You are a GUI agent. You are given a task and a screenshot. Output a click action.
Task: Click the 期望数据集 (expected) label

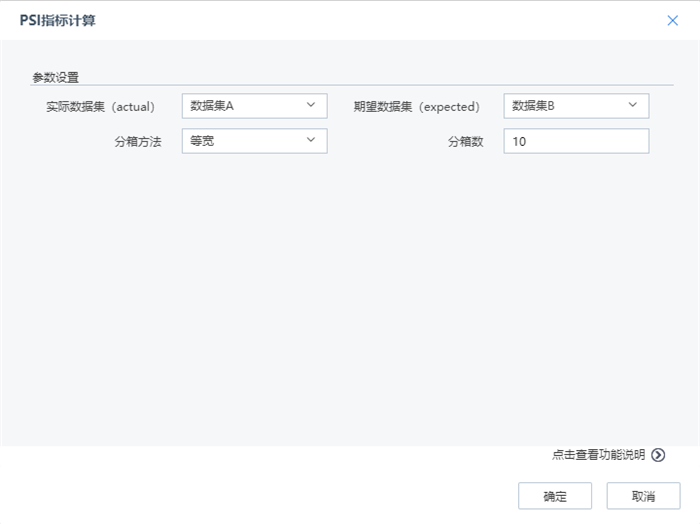[417, 107]
